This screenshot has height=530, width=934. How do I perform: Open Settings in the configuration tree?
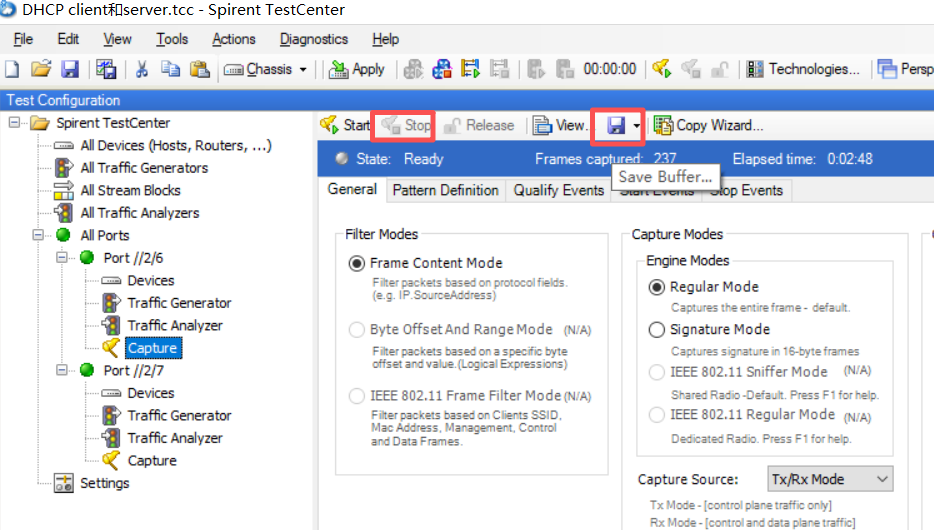coord(105,483)
